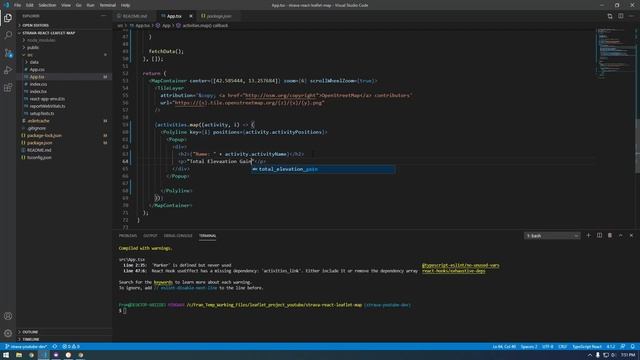
Task: Close the App.tsx editor tab
Action: (191, 16)
